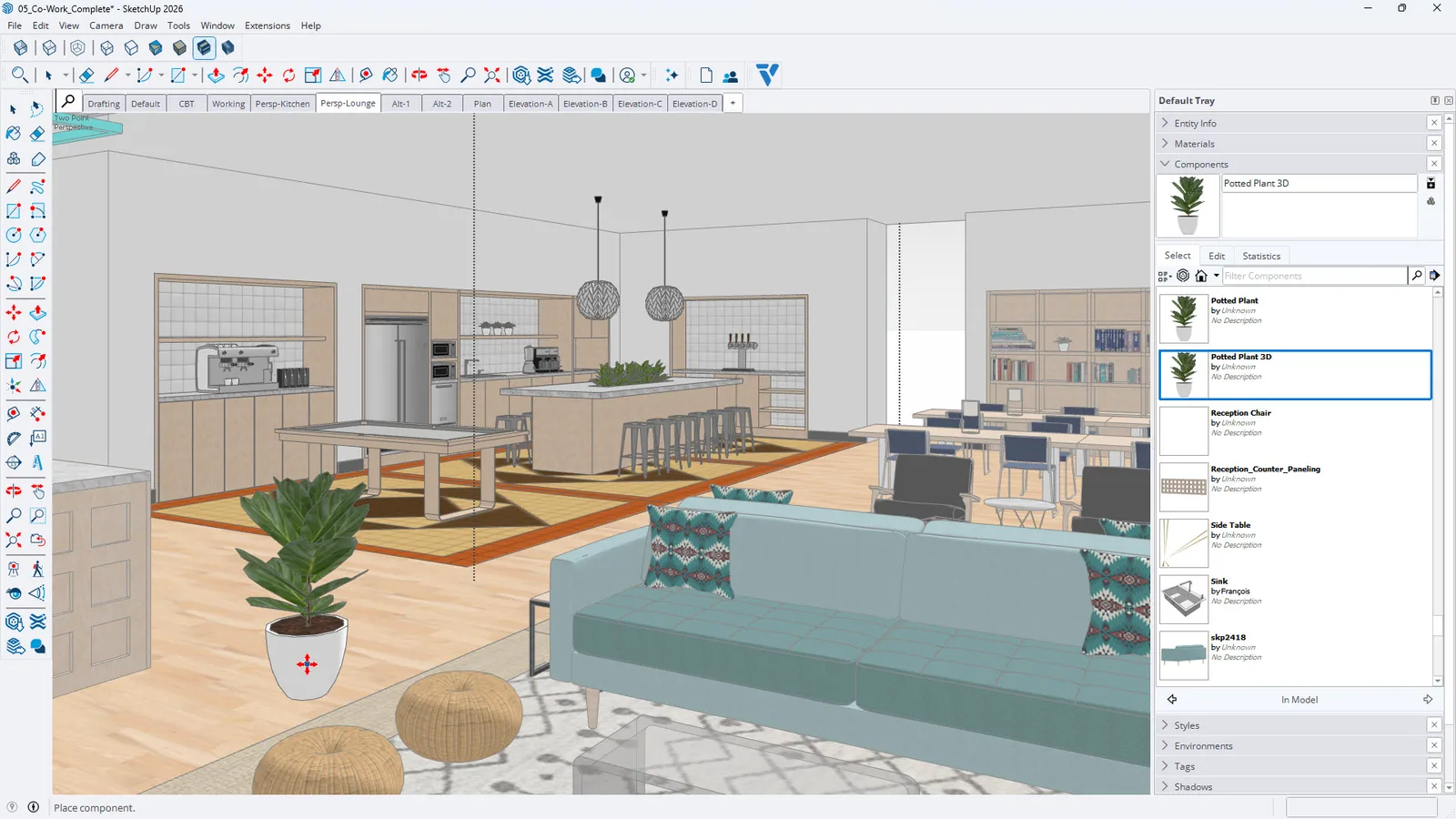Select the Eraser tool in top toolbar
The image size is (1456, 819).
coord(86,76)
